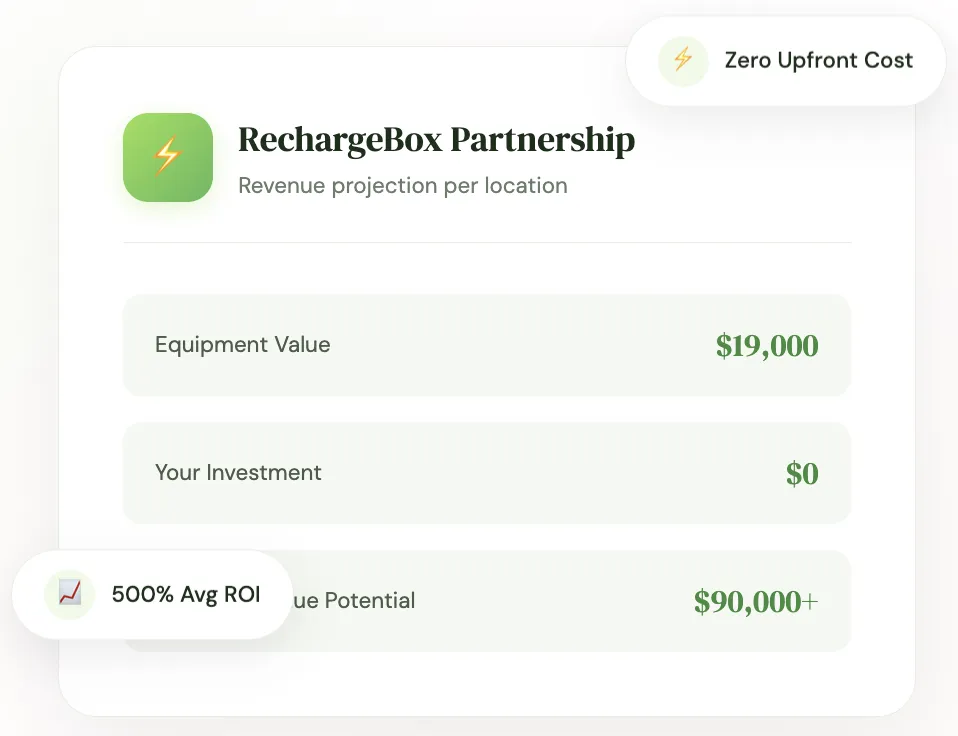This screenshot has width=958, height=736.
Task: Click lightning icon in Zero Upfront Cost badge
Action: (683, 60)
